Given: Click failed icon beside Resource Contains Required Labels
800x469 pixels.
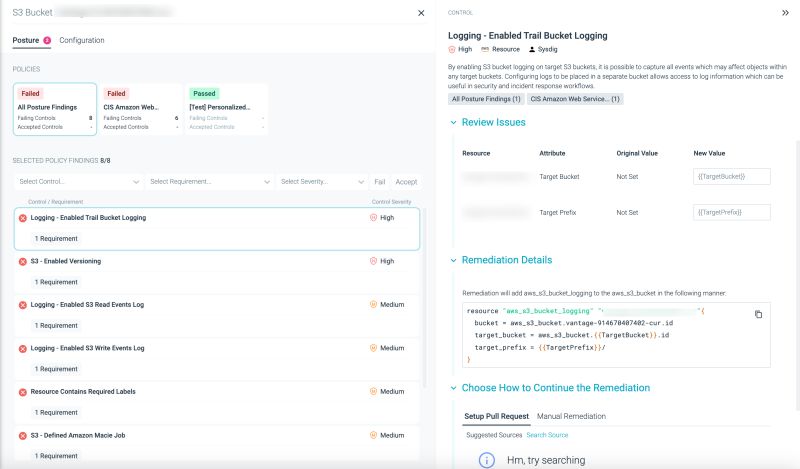Looking at the screenshot, I should (x=23, y=392).
